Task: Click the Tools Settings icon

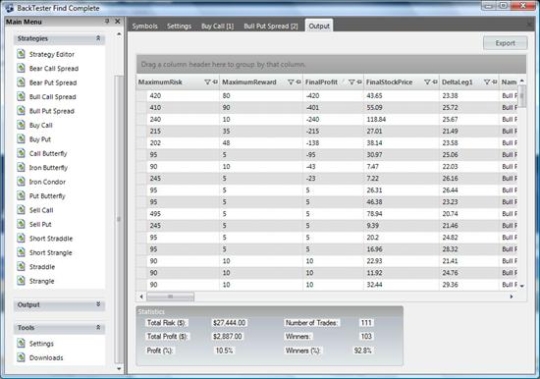Action: tap(21, 343)
